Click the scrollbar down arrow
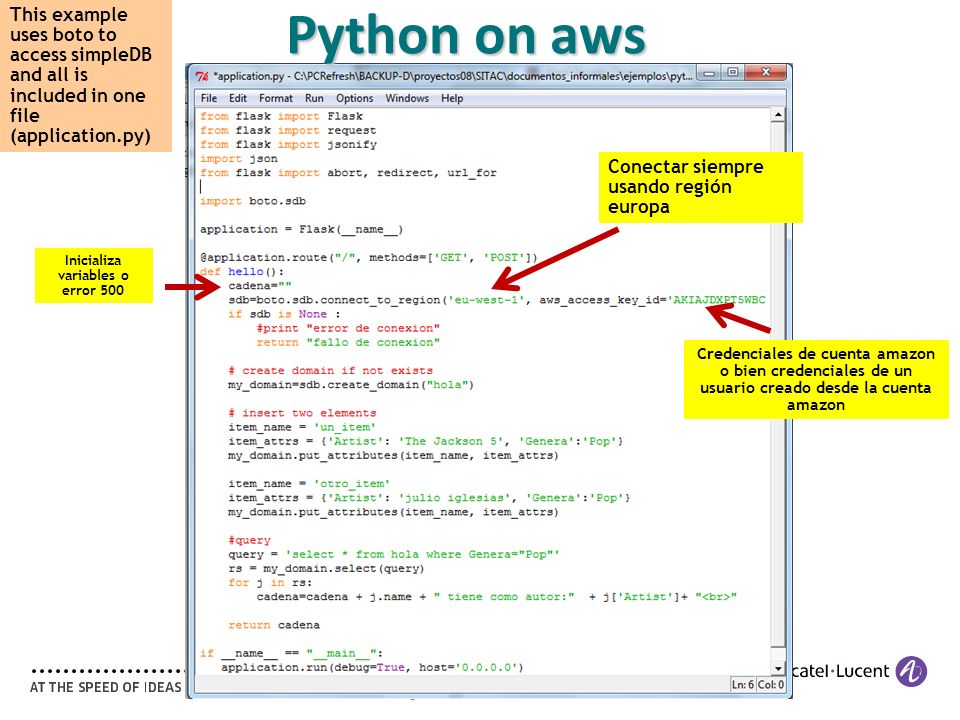960x720 pixels. pos(778,669)
